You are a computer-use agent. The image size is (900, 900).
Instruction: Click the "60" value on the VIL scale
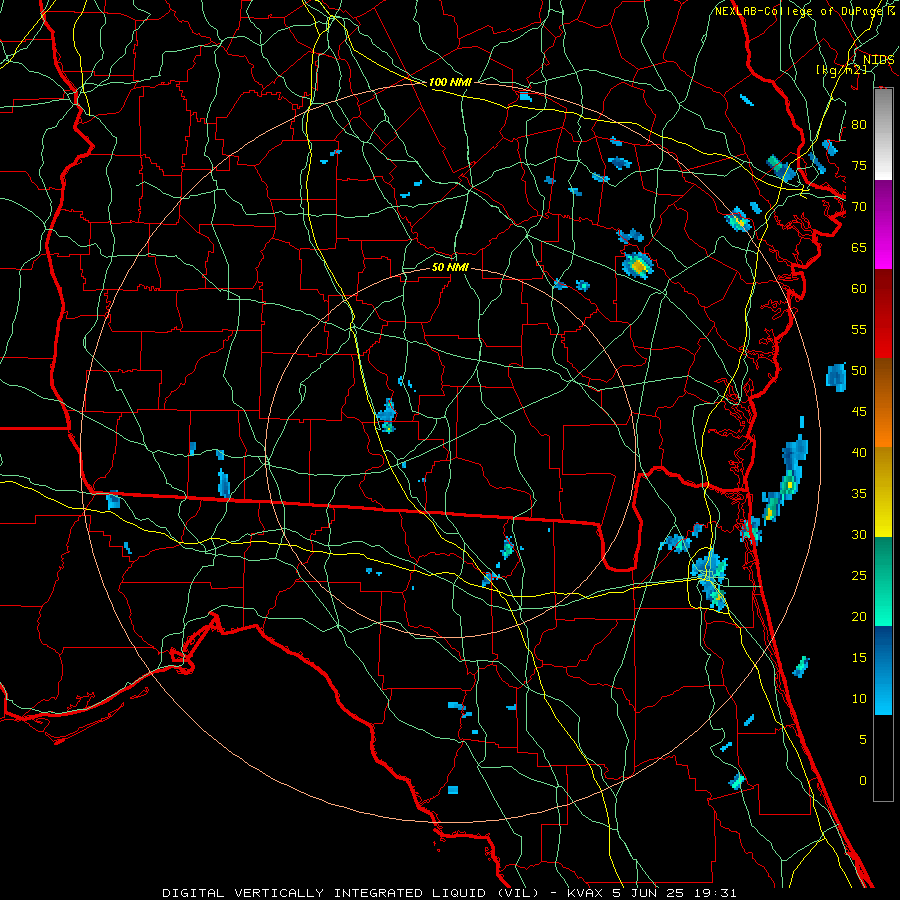[x=859, y=289]
